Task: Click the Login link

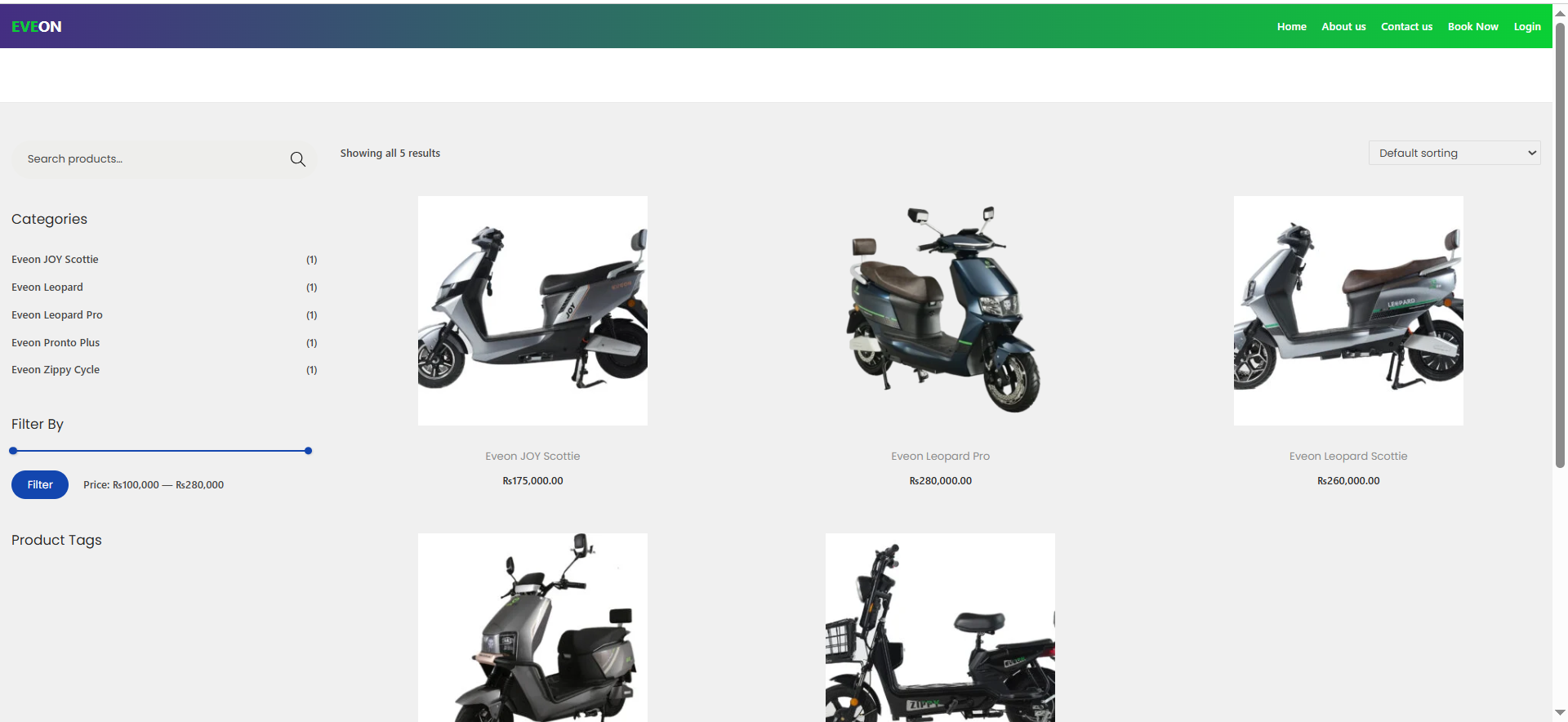Action: tap(1527, 27)
